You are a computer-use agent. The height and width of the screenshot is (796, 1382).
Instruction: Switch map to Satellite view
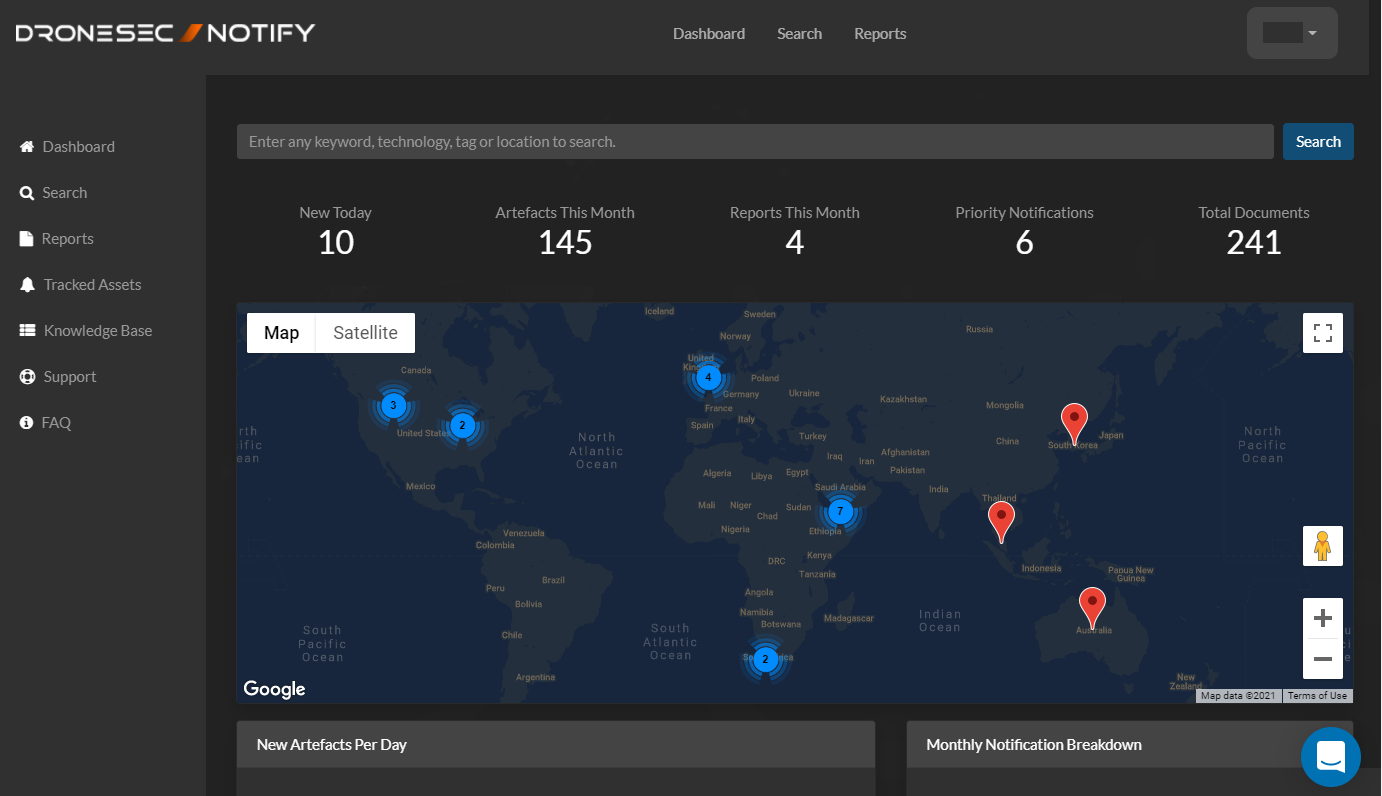click(x=365, y=333)
